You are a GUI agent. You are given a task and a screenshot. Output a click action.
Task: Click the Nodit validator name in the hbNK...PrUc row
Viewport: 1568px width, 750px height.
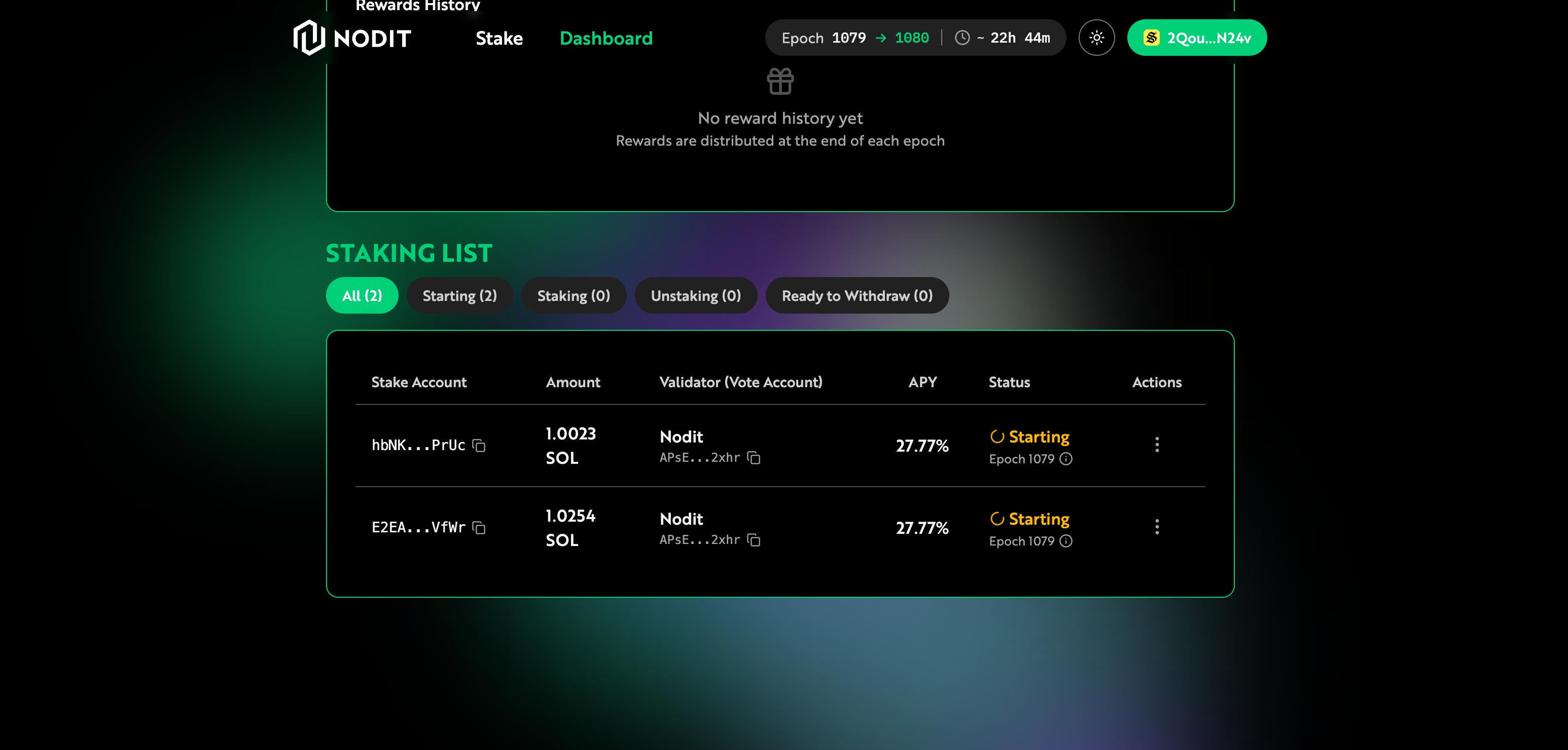click(x=681, y=437)
